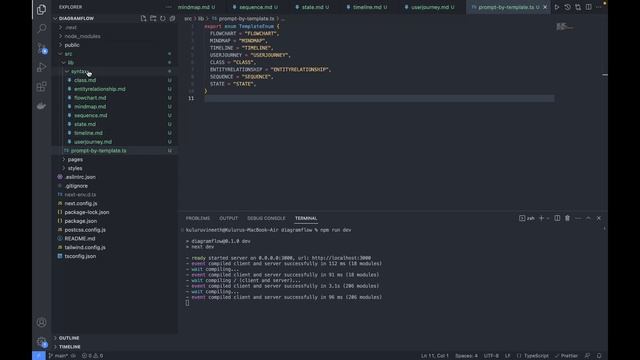Open the file timeline history icon
This screenshot has width=640, height=360.
tap(567, 7)
